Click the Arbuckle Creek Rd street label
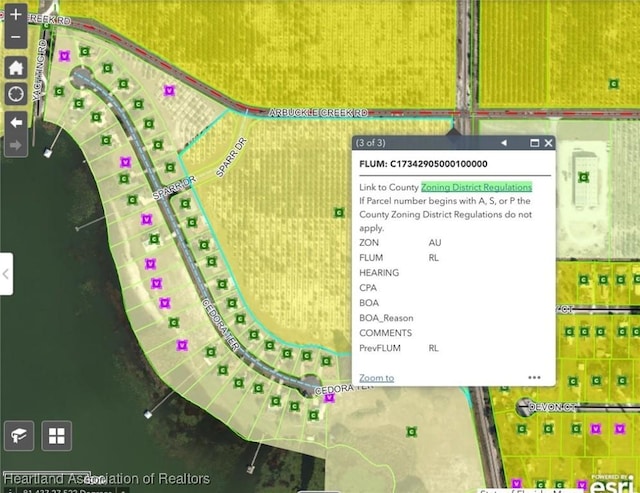The width and height of the screenshot is (640, 493). [318, 113]
